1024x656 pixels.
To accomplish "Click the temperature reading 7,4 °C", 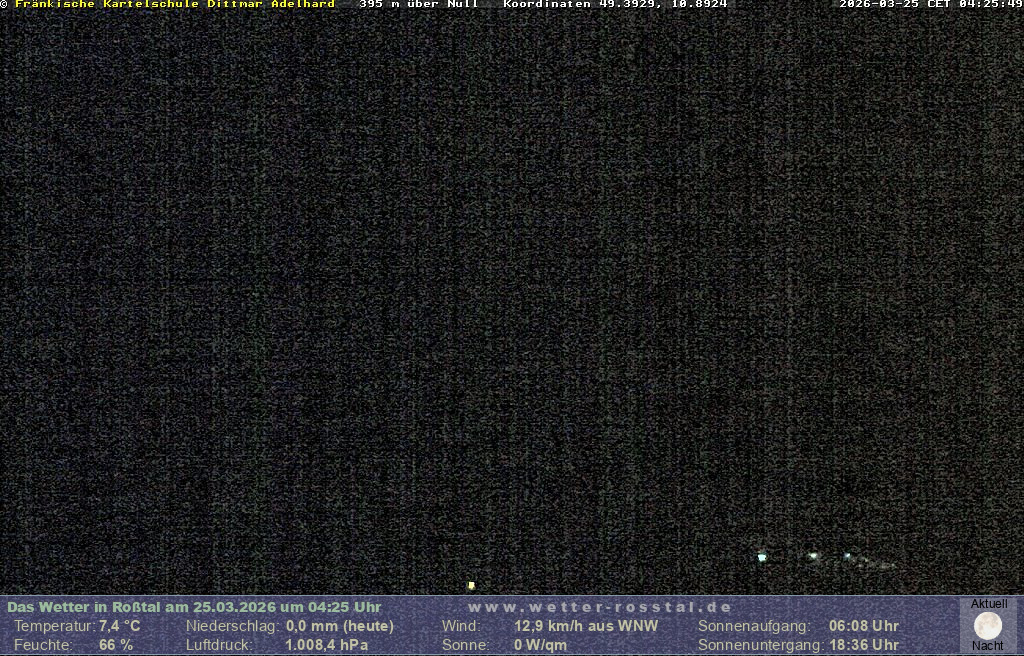I will [x=119, y=626].
